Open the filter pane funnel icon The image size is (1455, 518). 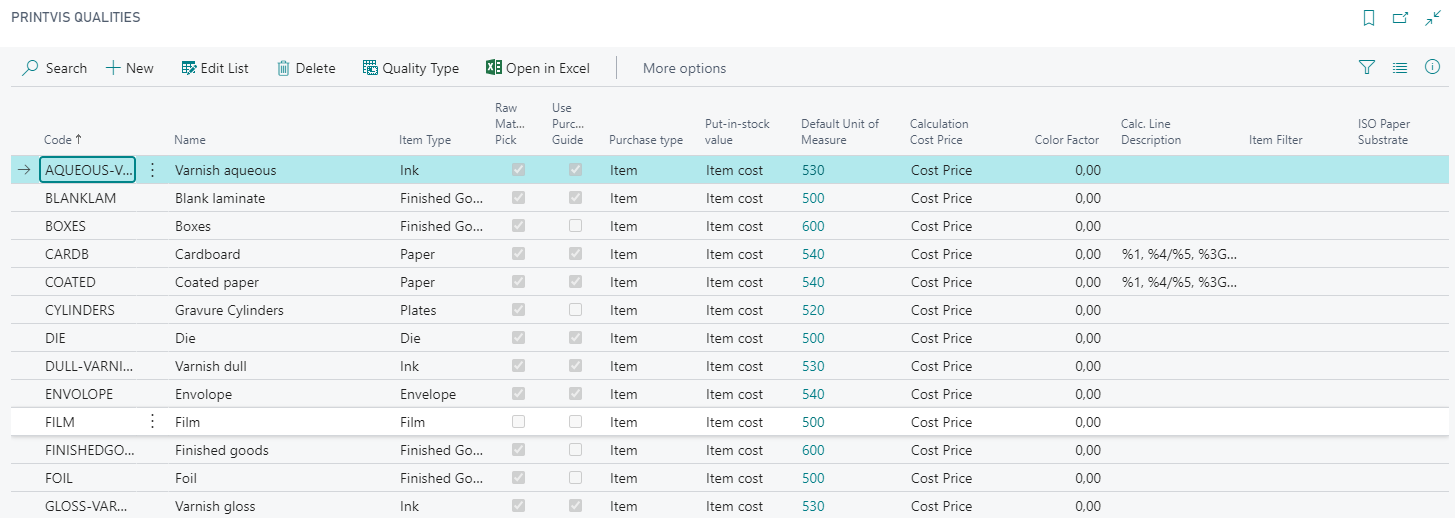click(x=1367, y=68)
